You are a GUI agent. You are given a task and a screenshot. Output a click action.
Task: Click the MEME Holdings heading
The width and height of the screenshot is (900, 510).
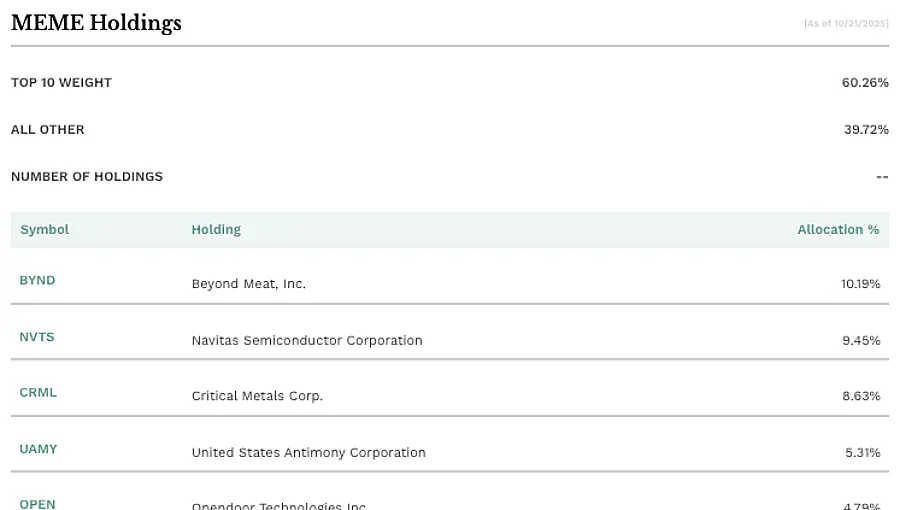[96, 23]
